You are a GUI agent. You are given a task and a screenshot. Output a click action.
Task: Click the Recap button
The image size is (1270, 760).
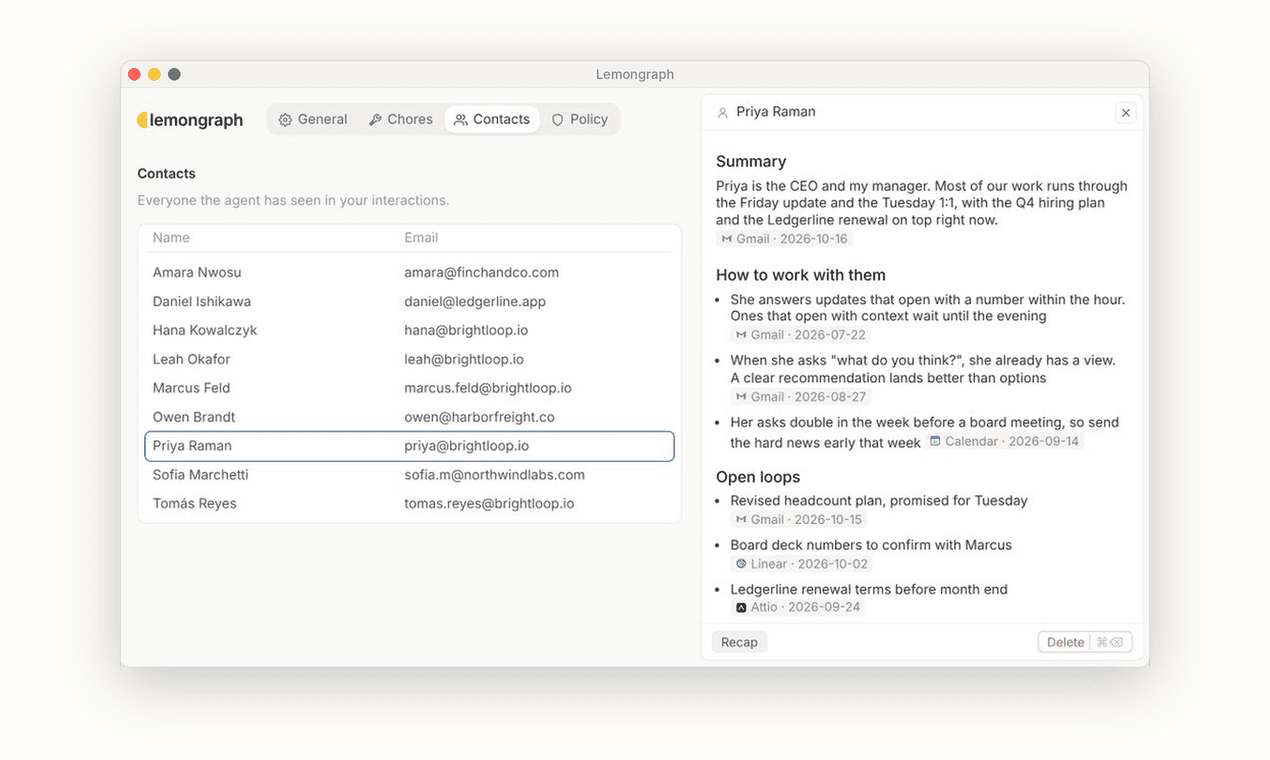coord(740,642)
